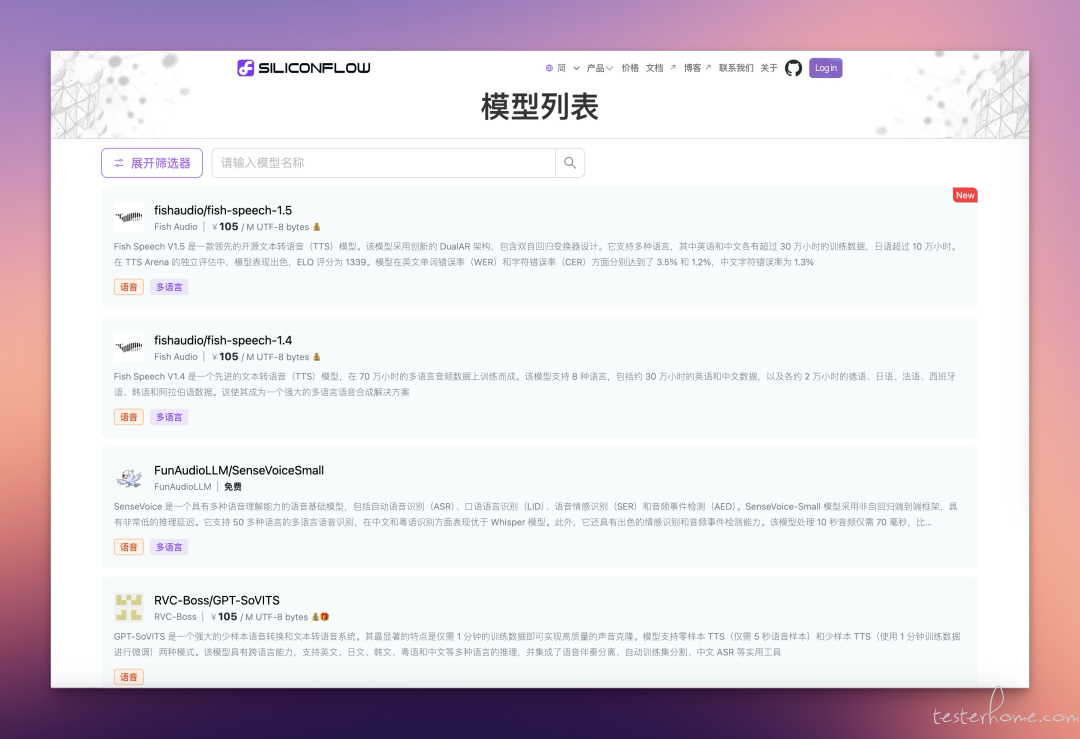Open 联系我们 in the navigation
The width and height of the screenshot is (1080, 739).
click(x=736, y=68)
